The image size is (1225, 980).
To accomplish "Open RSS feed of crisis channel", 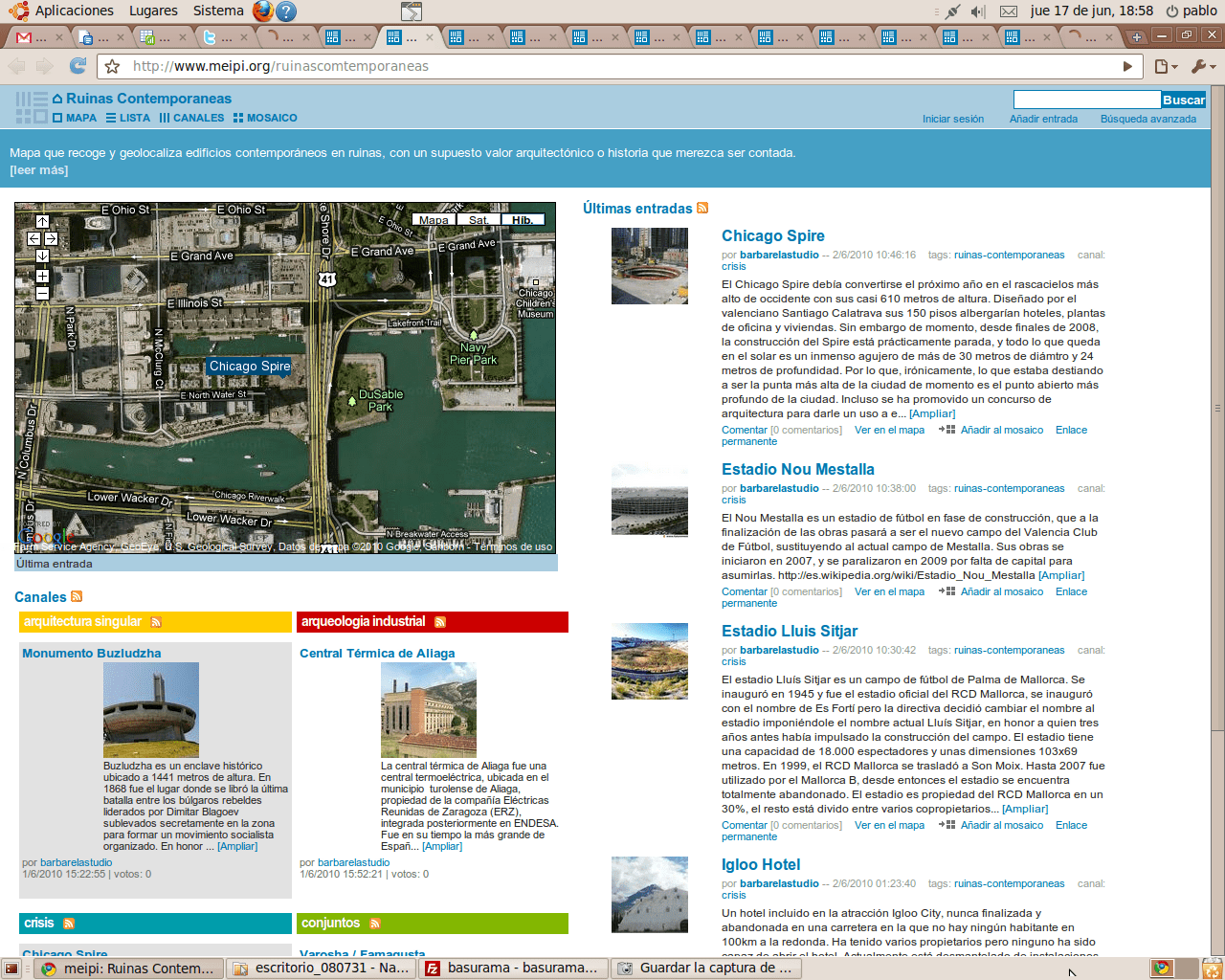I will click(69, 924).
